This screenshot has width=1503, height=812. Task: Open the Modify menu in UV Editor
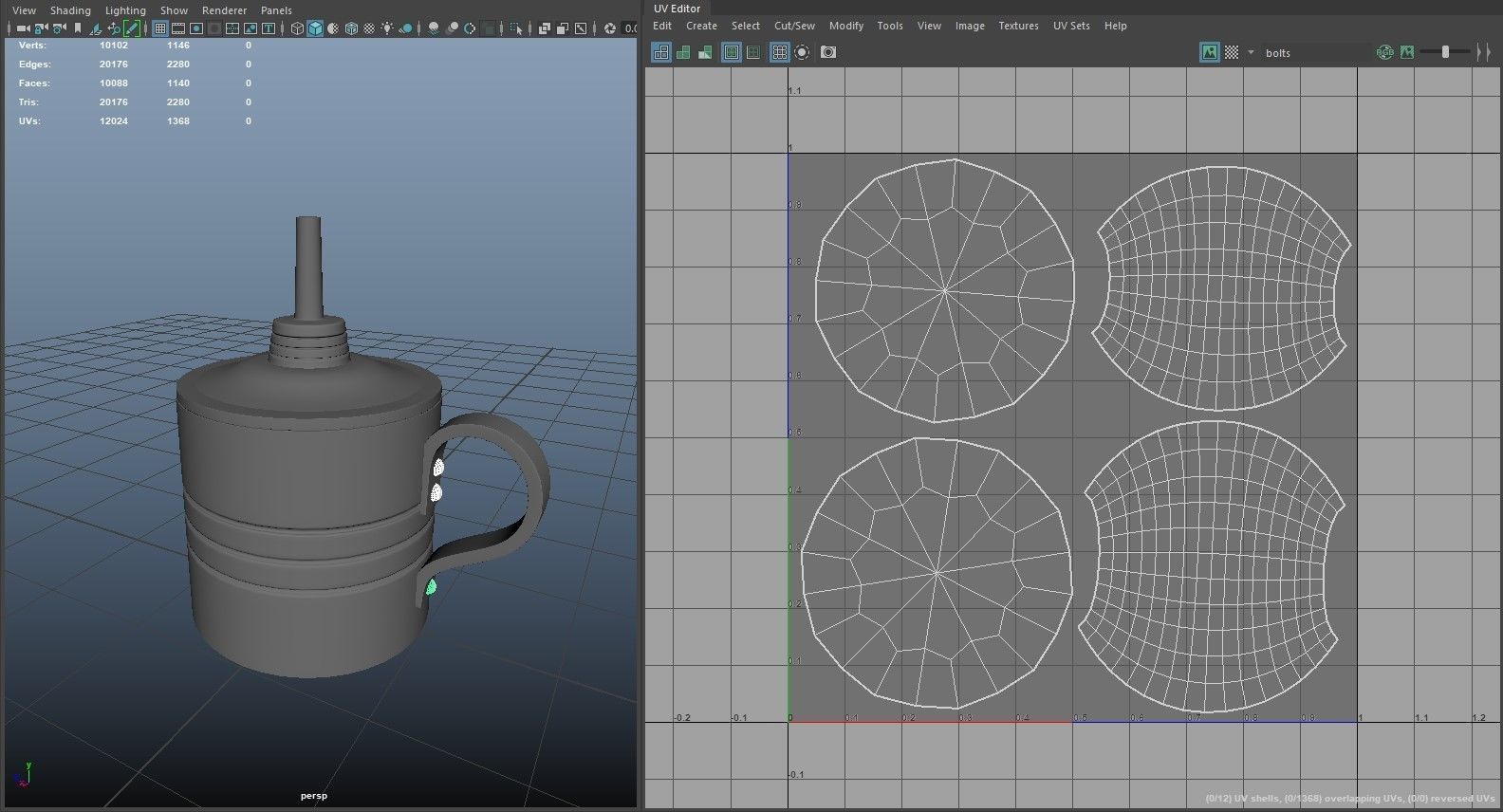(846, 26)
